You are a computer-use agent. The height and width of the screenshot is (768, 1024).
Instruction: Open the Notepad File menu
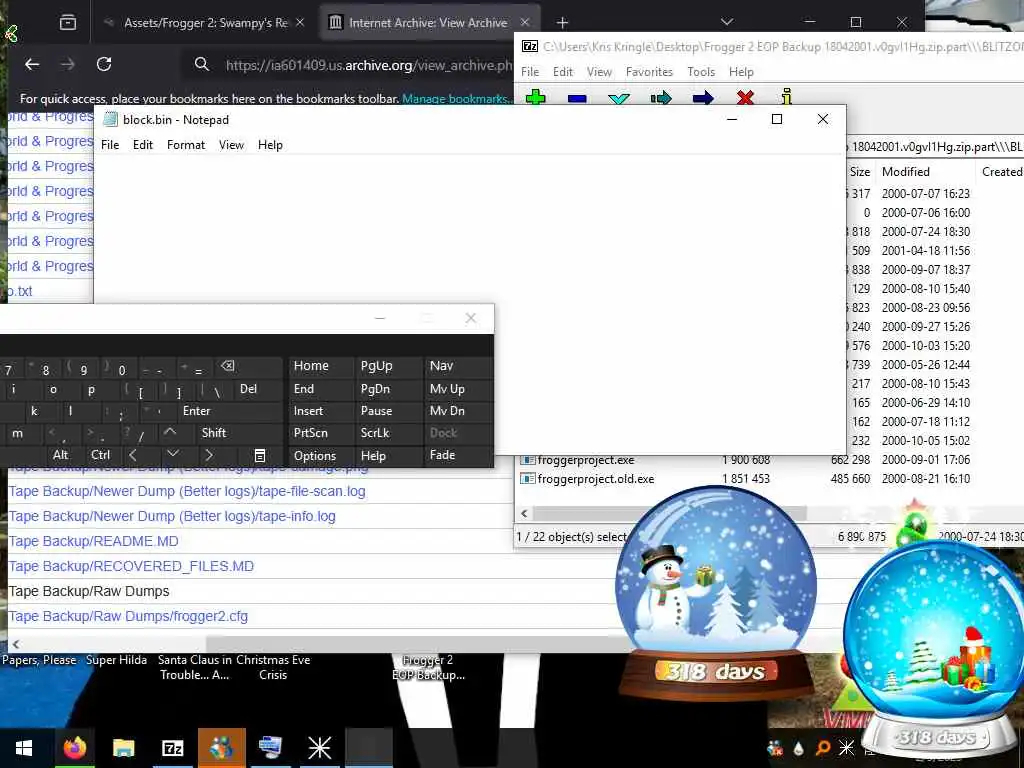click(x=110, y=145)
